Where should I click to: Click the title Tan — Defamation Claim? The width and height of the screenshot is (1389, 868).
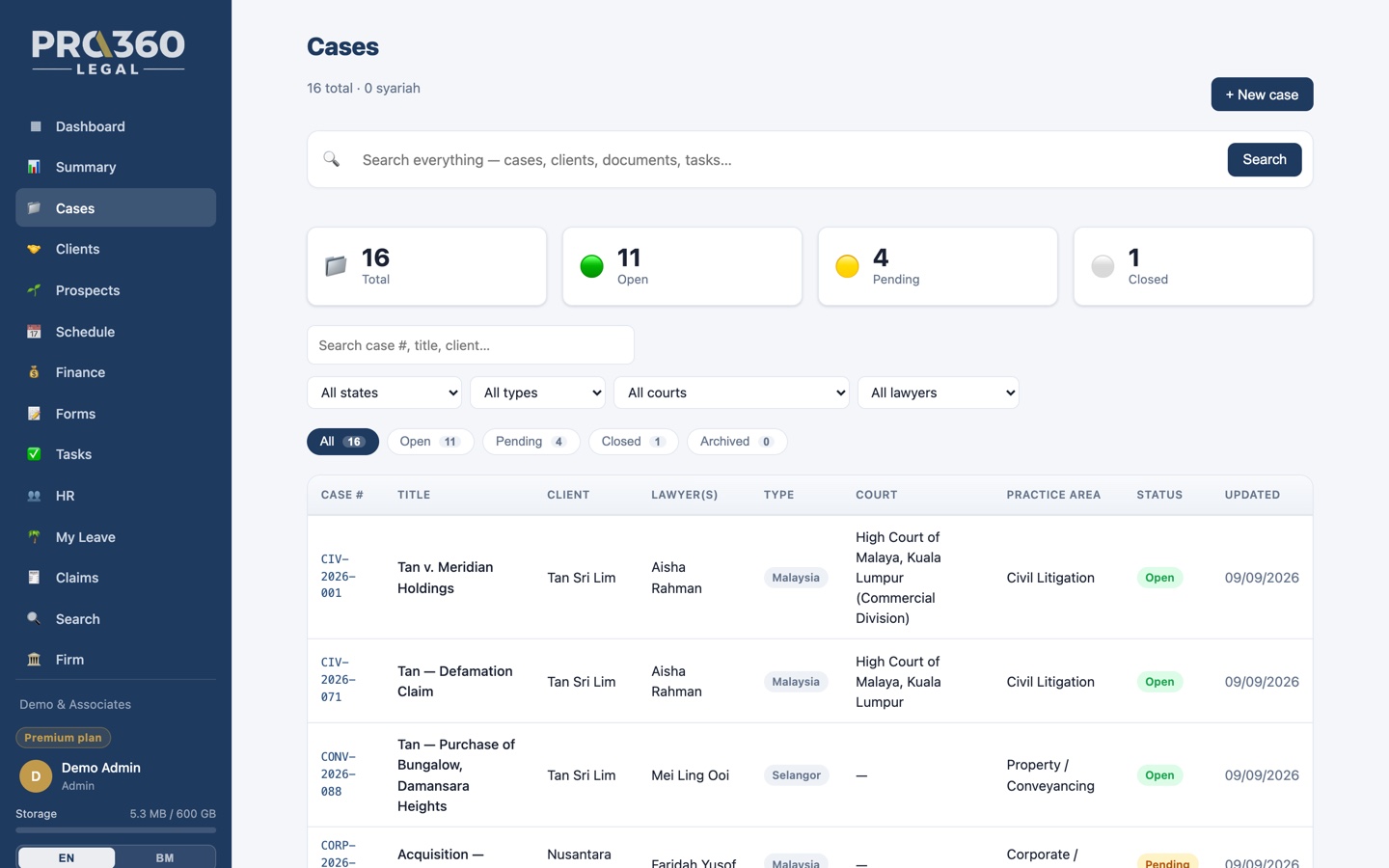[x=455, y=681]
